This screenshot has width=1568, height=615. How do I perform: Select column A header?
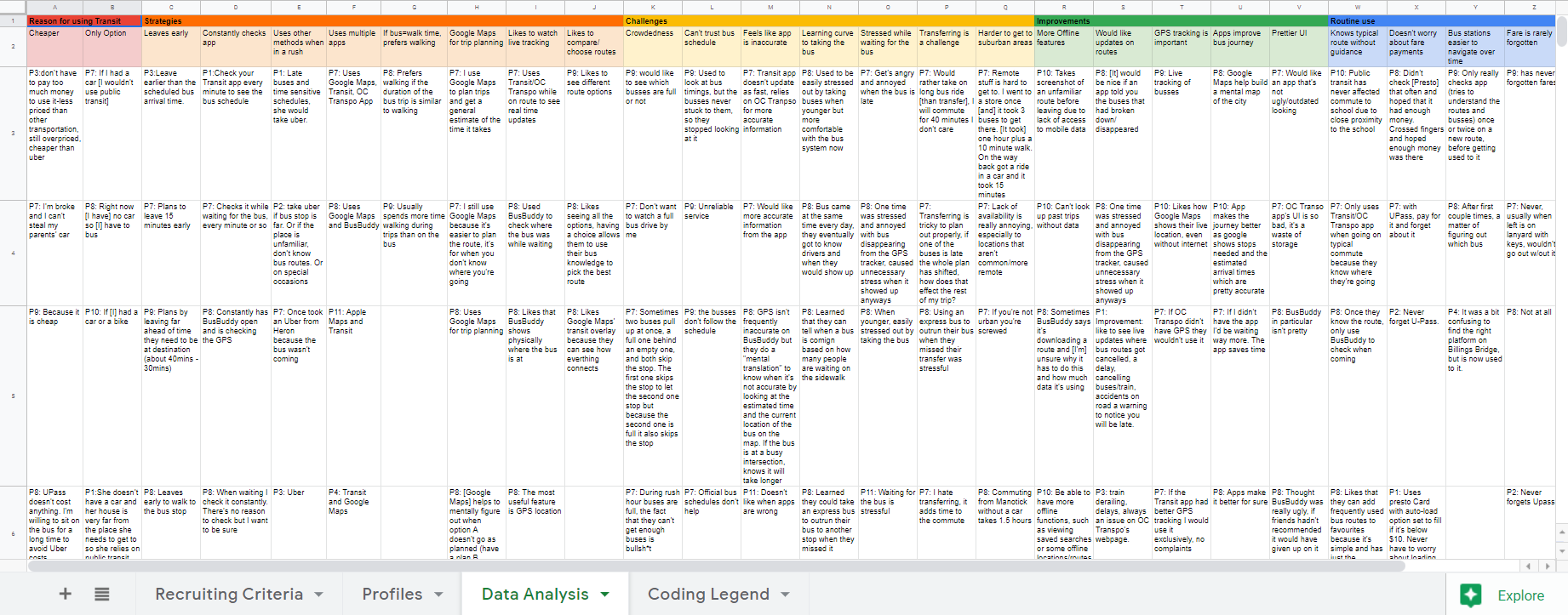click(x=54, y=7)
